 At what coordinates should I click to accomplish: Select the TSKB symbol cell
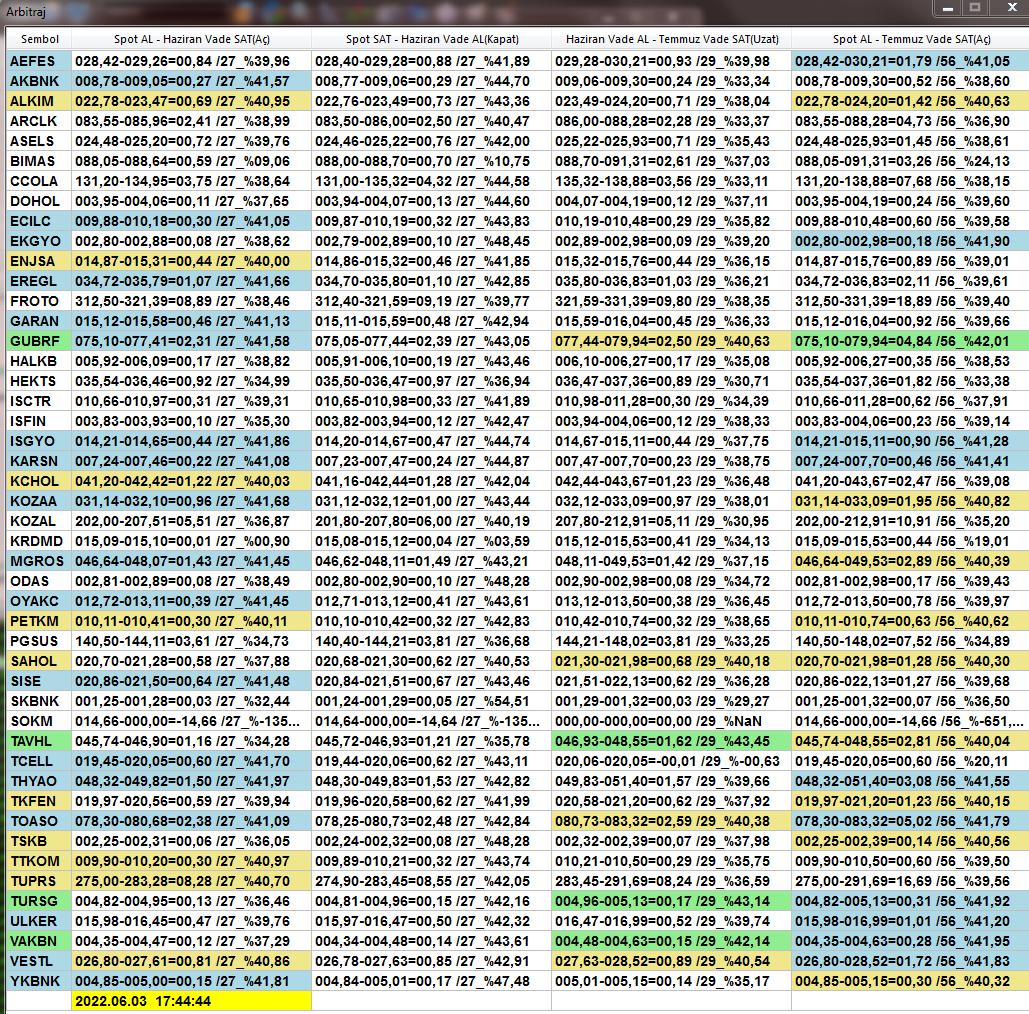[x=39, y=842]
